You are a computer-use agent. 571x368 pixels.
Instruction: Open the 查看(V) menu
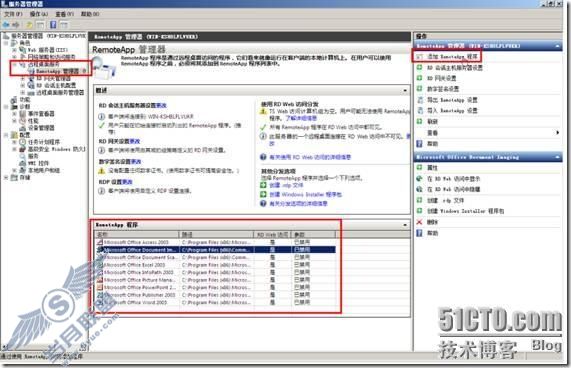click(x=64, y=14)
